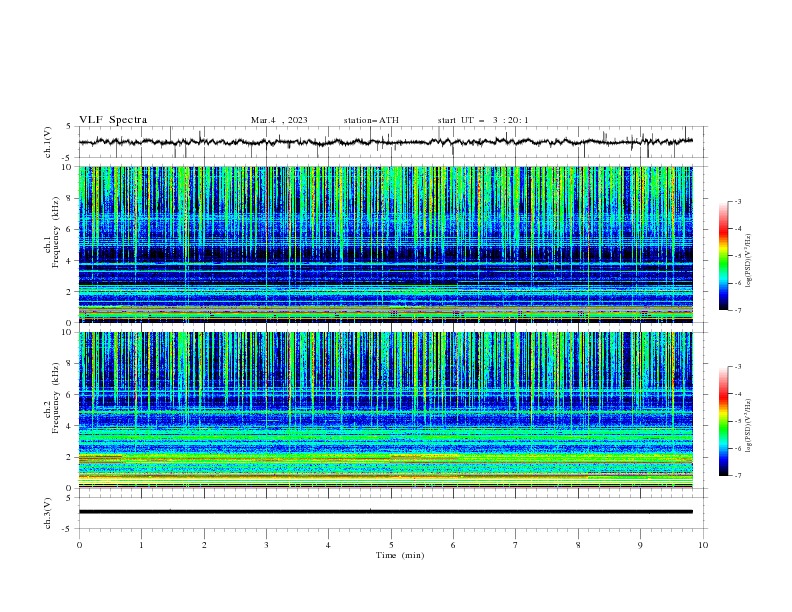Click the "-5" tick on ch.2 colorbar
The height and width of the screenshot is (612, 792).
[x=737, y=421]
